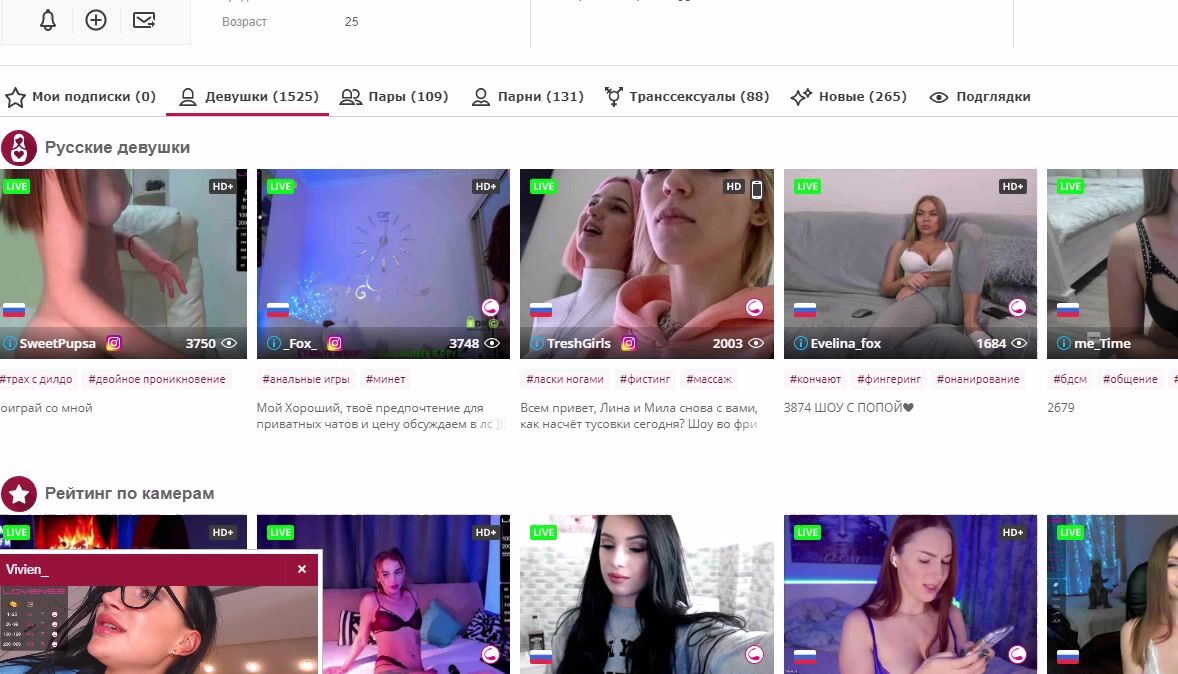Click the Instagram icon next to TreshGirls

[629, 343]
